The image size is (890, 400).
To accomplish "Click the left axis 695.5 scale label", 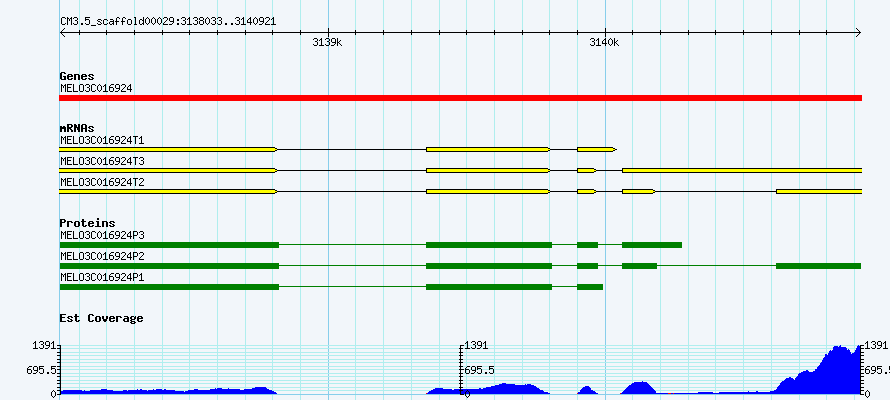I will click(43, 370).
